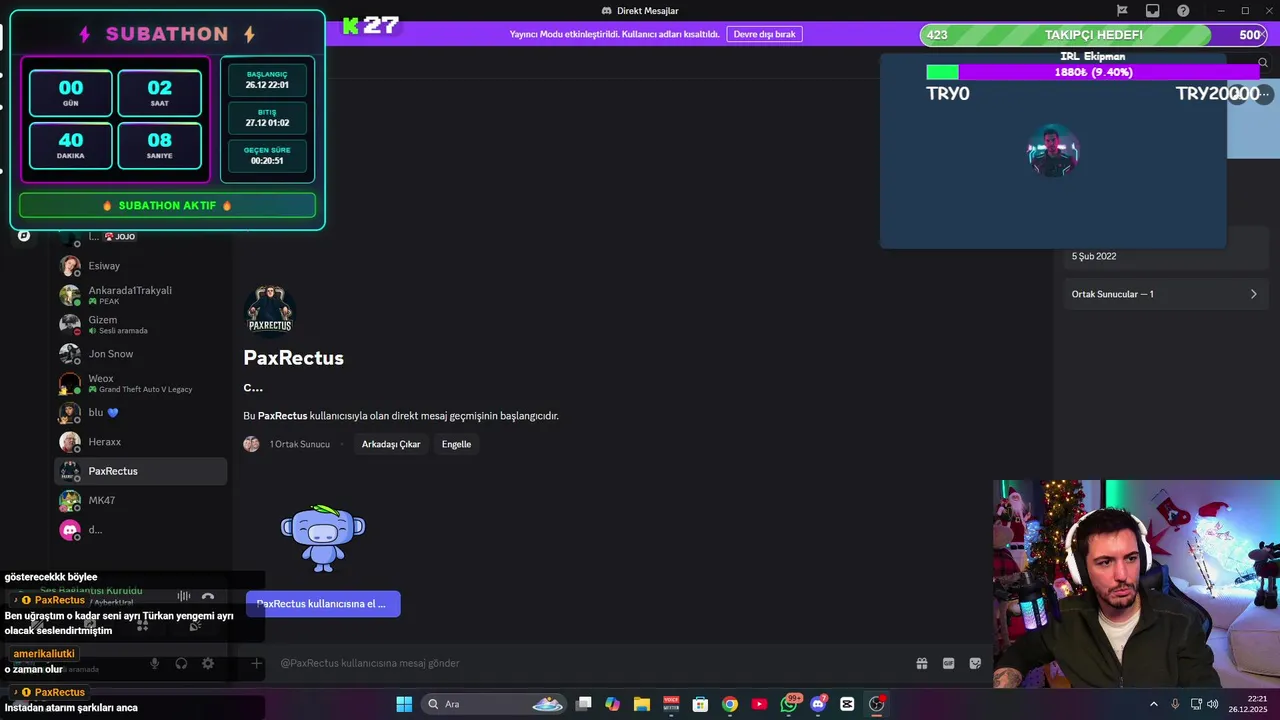Open the Jon Snow direct message

point(140,354)
